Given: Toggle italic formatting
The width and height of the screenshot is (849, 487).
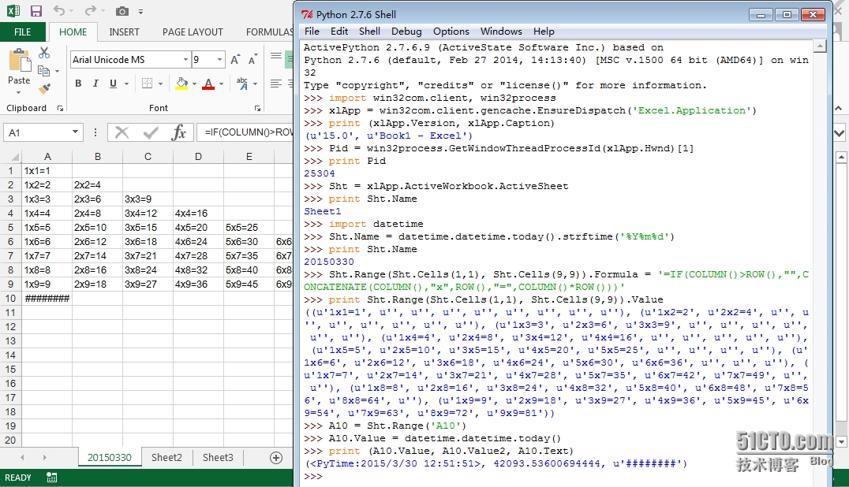Looking at the screenshot, I should 95,83.
